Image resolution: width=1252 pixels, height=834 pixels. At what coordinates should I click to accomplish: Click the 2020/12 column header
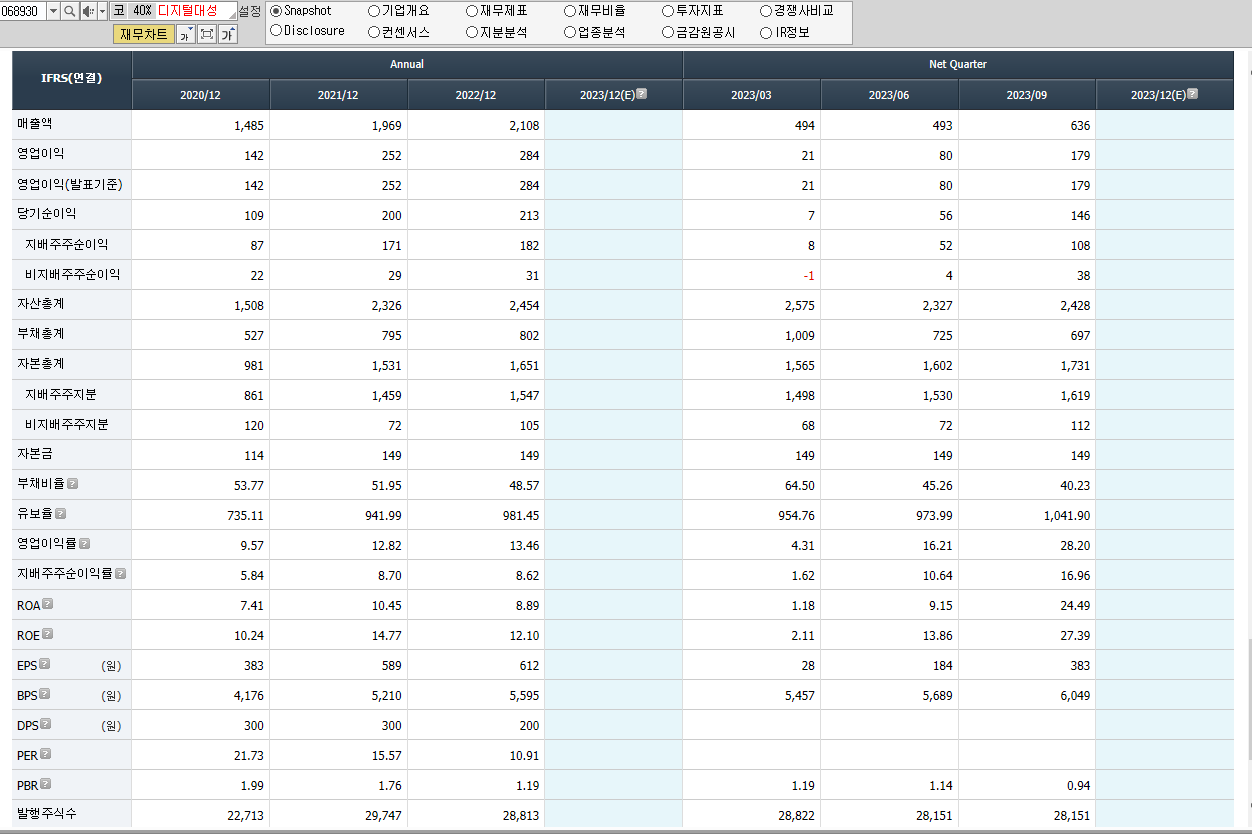200,95
